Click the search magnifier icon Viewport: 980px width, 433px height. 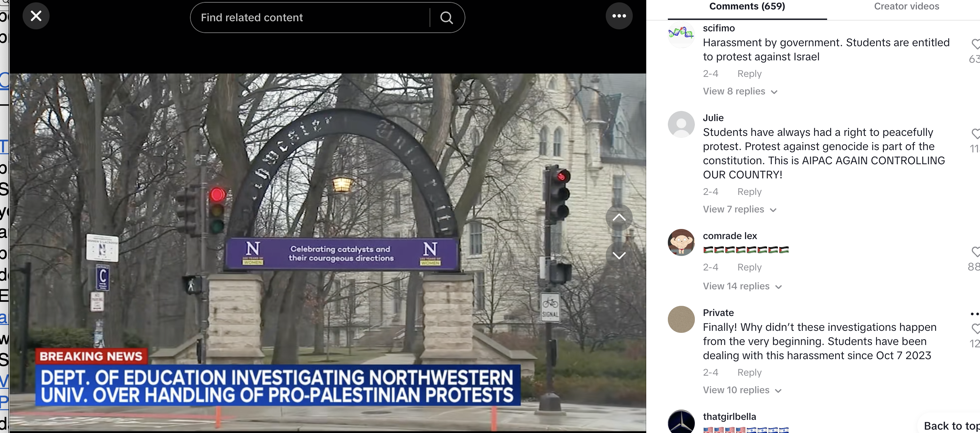click(x=446, y=18)
